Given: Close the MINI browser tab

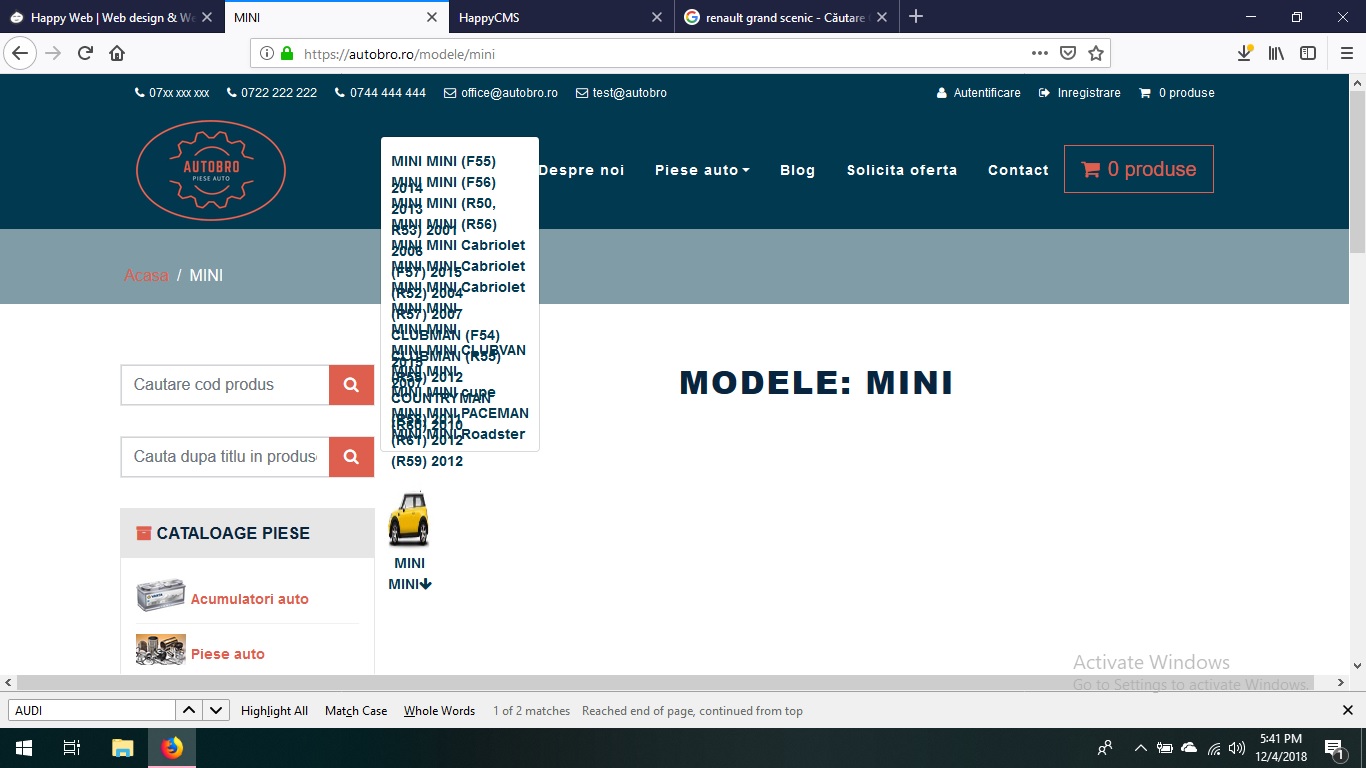Looking at the screenshot, I should 432,17.
